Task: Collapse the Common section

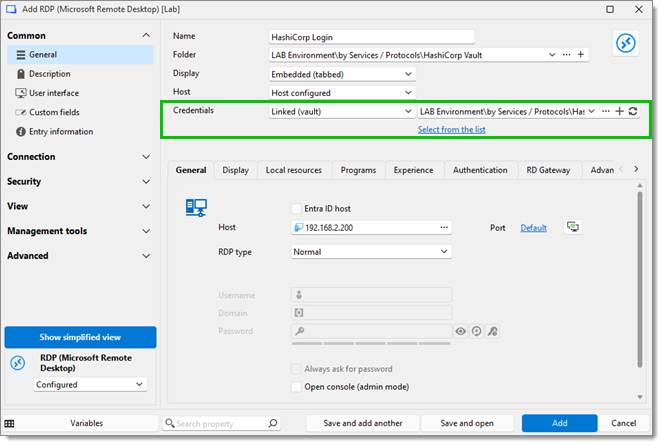Action: click(x=146, y=36)
